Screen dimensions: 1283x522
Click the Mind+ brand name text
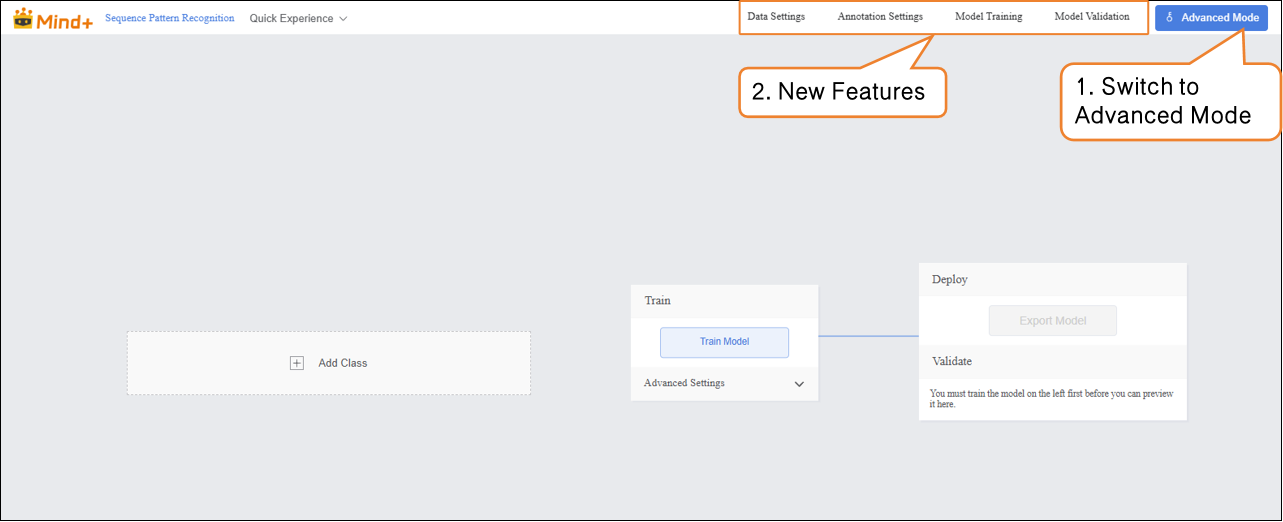click(x=65, y=18)
